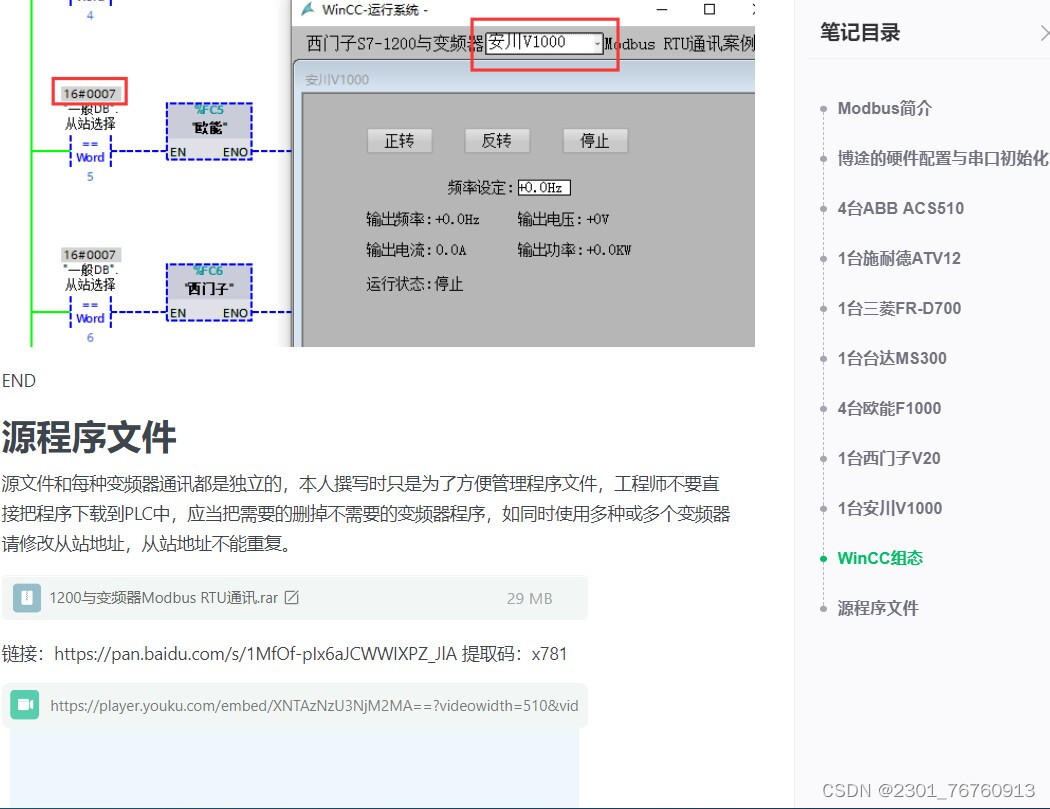Viewport: 1050px width, 809px height.
Task: Click the pan.baidu.com share link text
Action: [x=255, y=654]
